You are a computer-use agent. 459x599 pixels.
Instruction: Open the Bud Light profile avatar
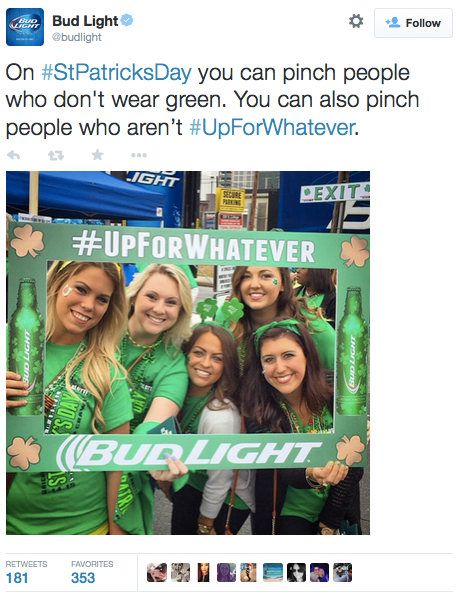25,27
